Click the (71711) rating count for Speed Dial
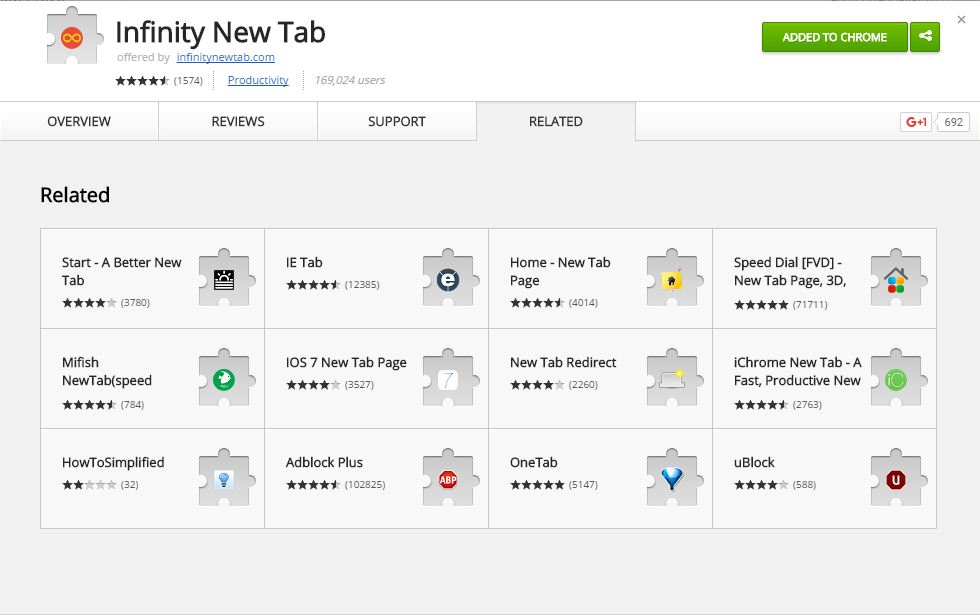This screenshot has height=615, width=980. 810,304
